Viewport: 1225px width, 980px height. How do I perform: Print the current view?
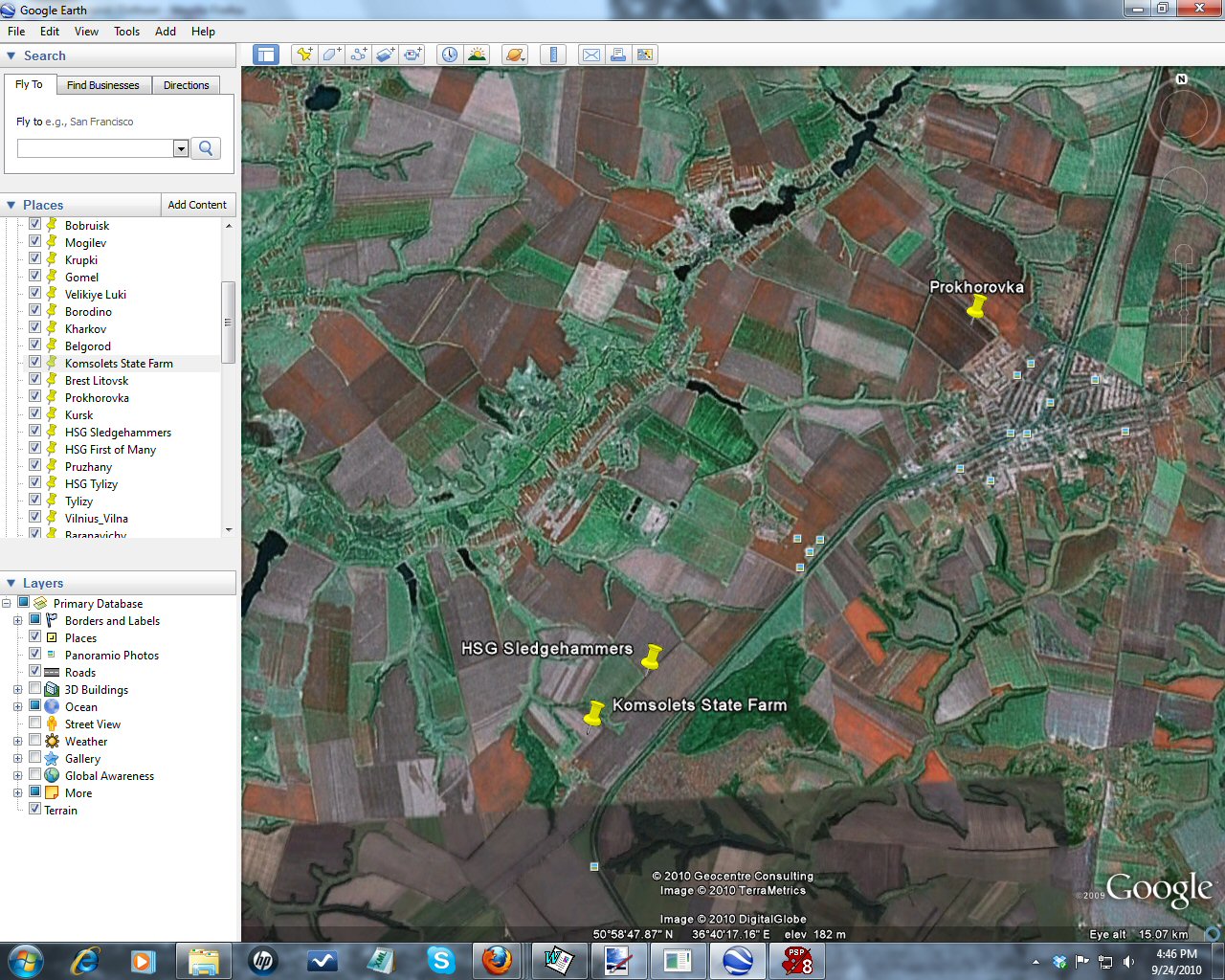point(618,55)
